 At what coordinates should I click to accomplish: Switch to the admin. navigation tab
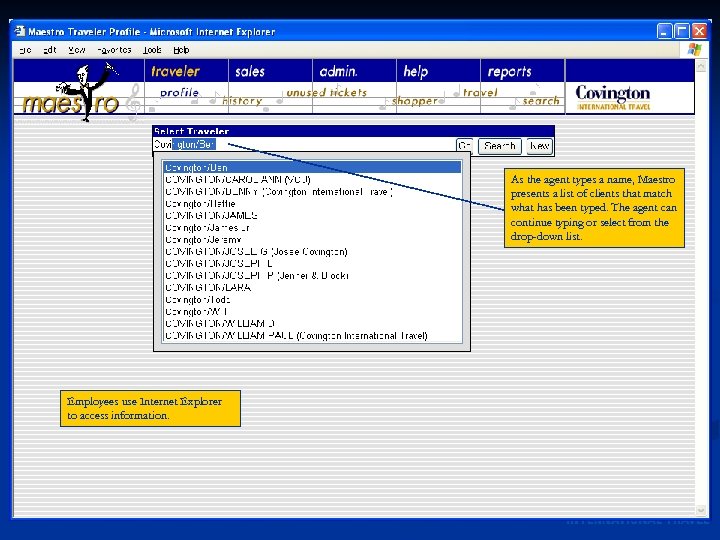(338, 71)
